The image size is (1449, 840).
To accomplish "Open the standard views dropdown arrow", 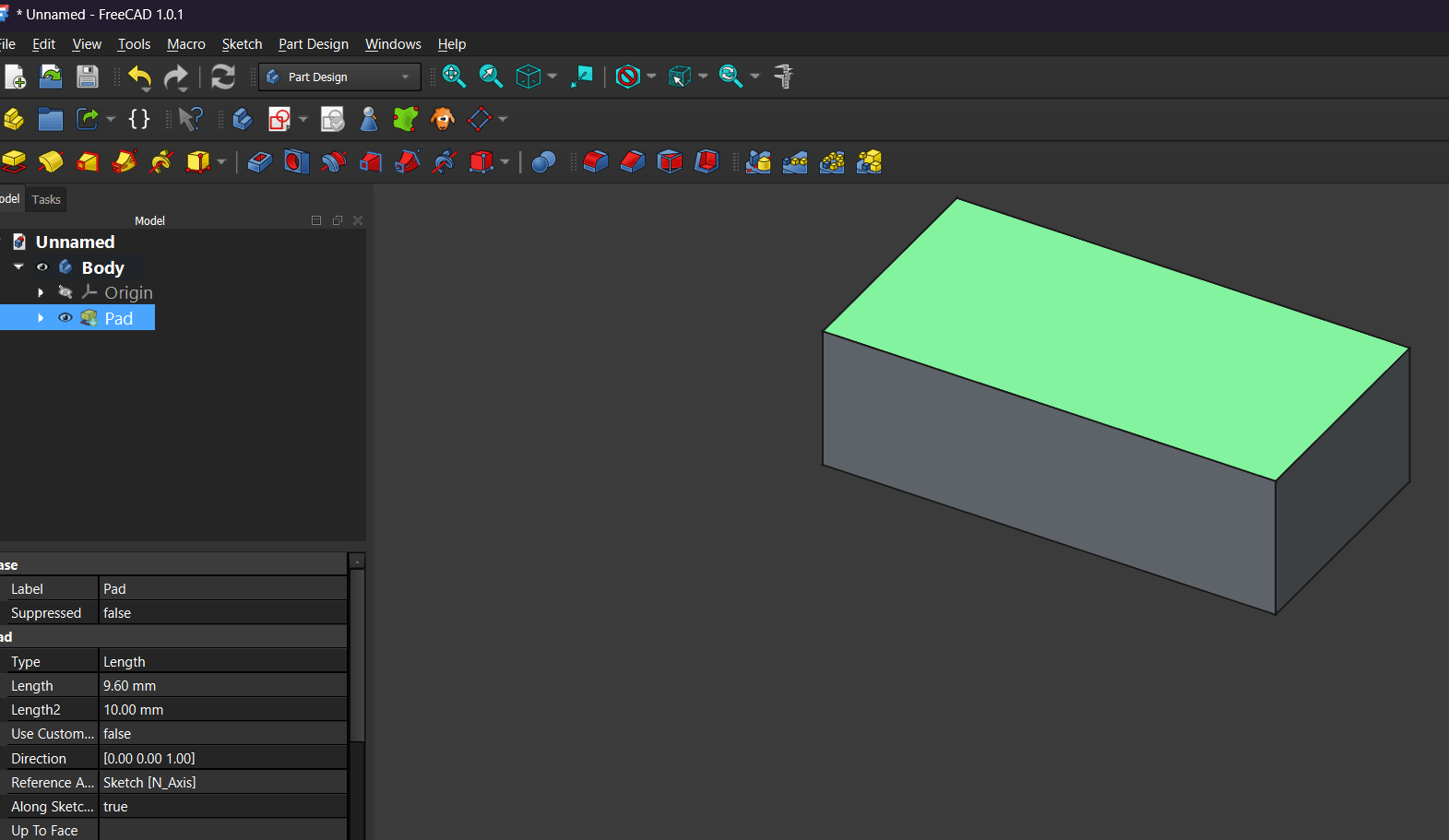I will (x=552, y=77).
